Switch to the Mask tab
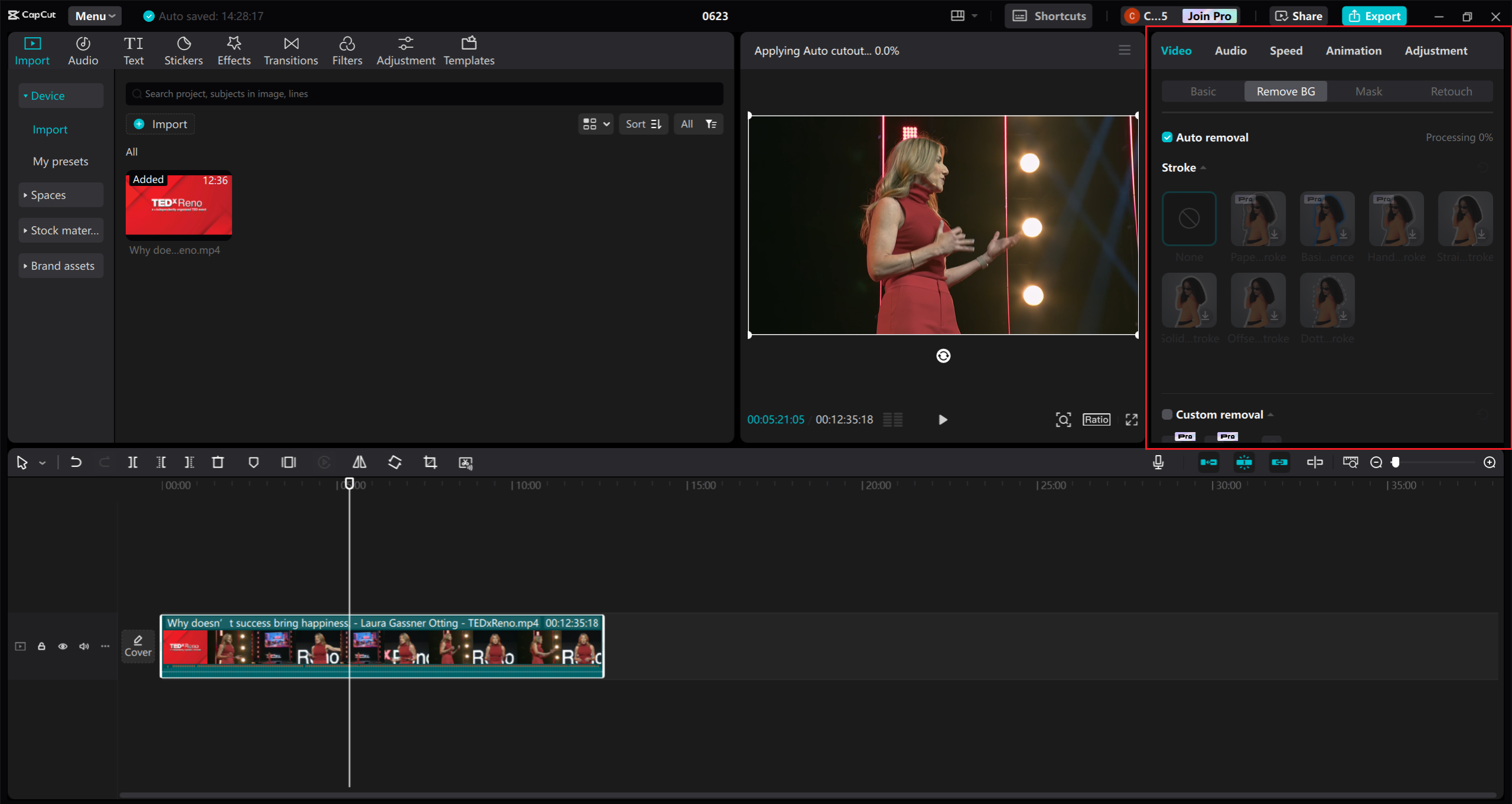 click(1368, 91)
